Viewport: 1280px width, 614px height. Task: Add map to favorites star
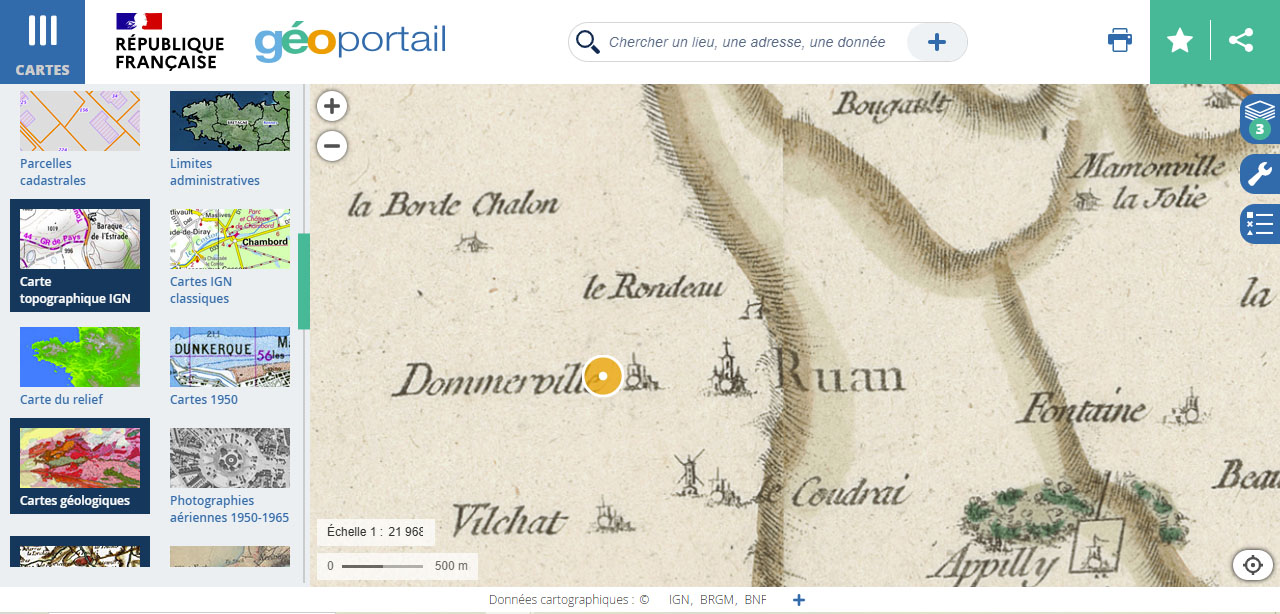1180,41
